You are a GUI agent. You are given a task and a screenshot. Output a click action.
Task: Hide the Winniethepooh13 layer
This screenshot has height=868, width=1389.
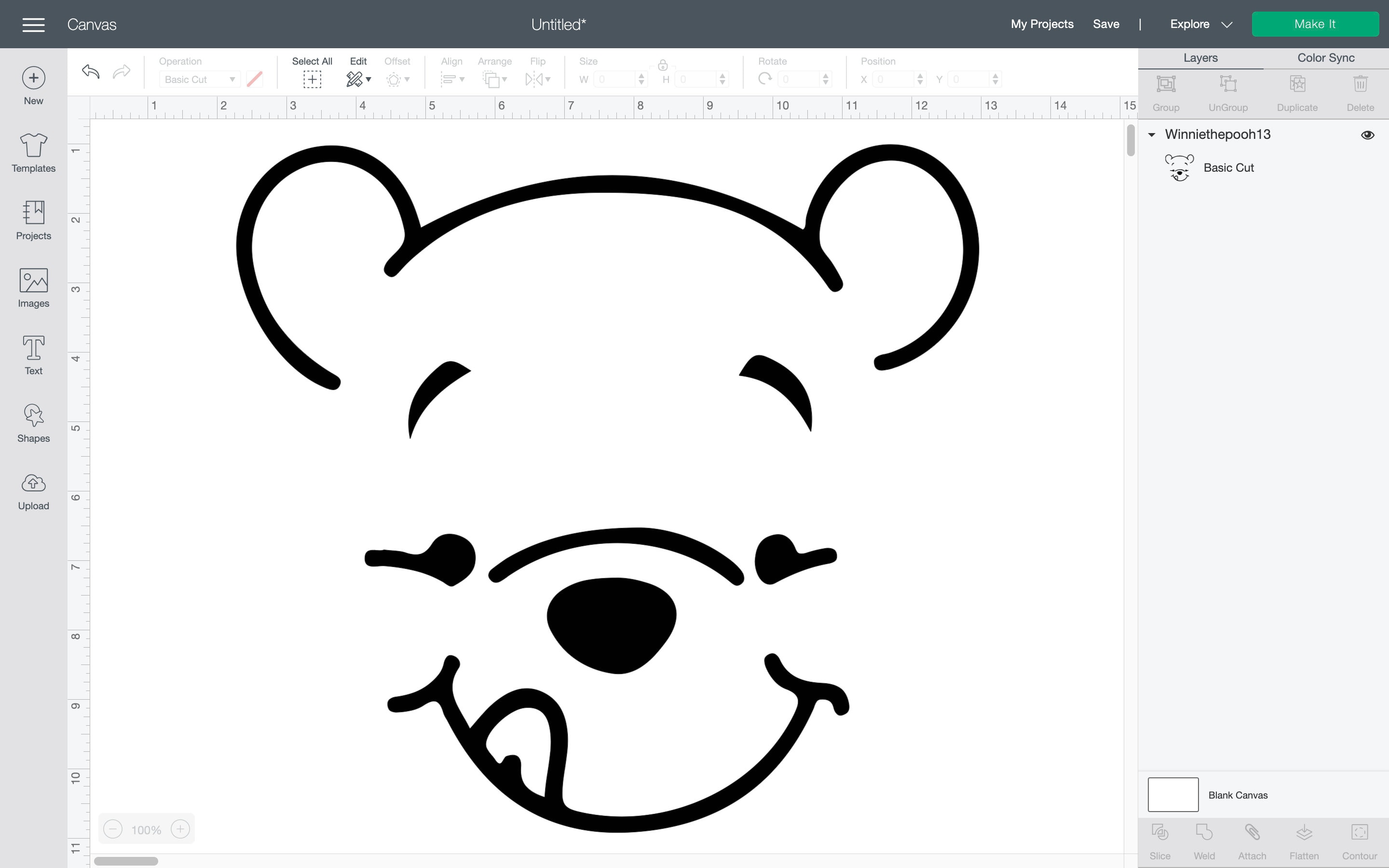click(x=1367, y=135)
